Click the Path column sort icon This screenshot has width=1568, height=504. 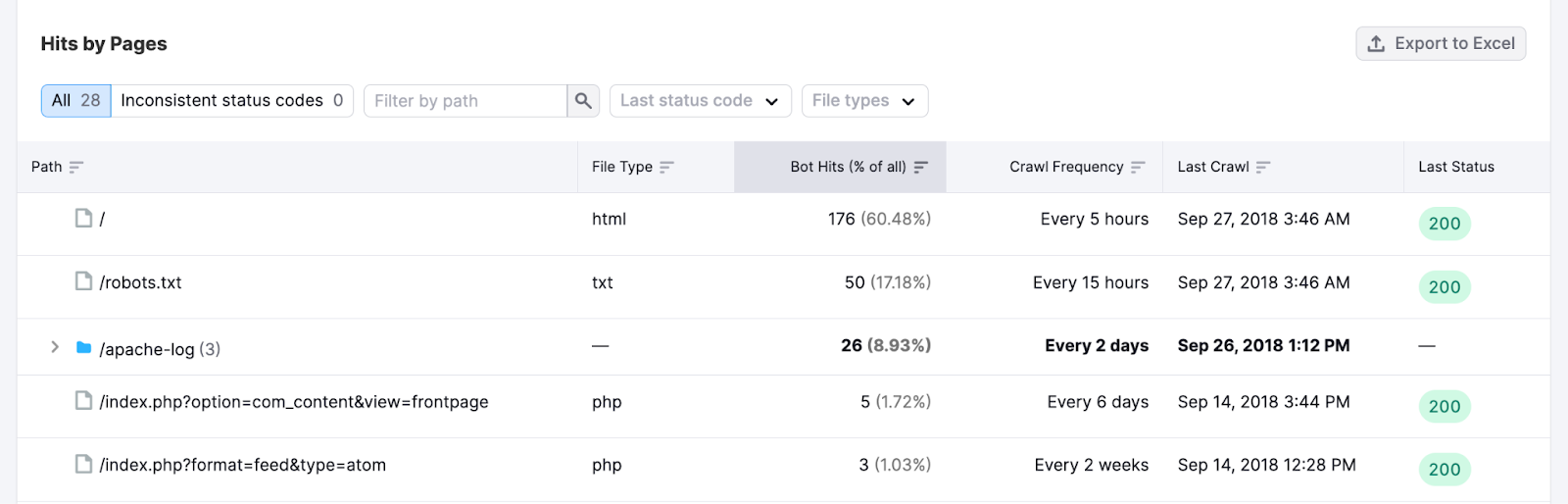(x=76, y=168)
